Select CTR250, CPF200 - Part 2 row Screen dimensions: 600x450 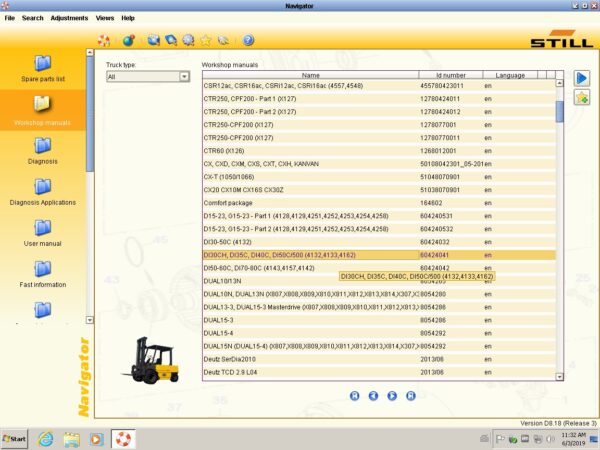tap(379, 112)
